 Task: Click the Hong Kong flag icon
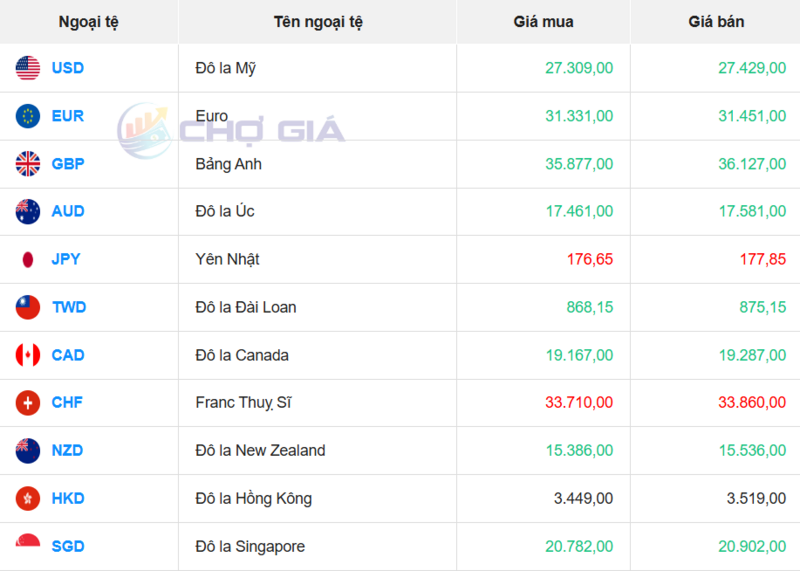click(x=28, y=498)
